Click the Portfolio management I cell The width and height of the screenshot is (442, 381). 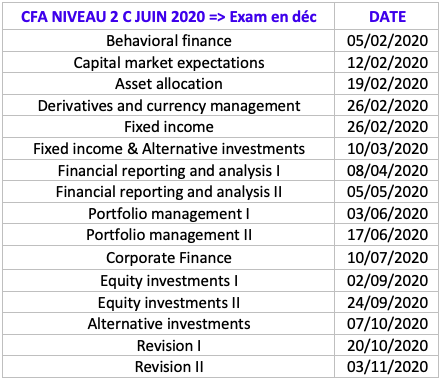coord(168,213)
